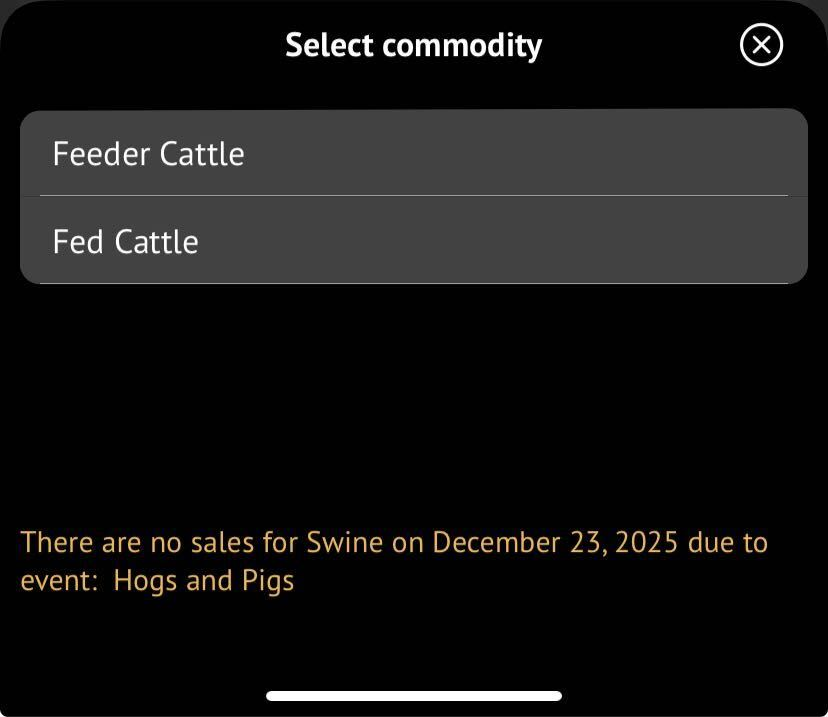Tap the home indicator bar

(413, 696)
